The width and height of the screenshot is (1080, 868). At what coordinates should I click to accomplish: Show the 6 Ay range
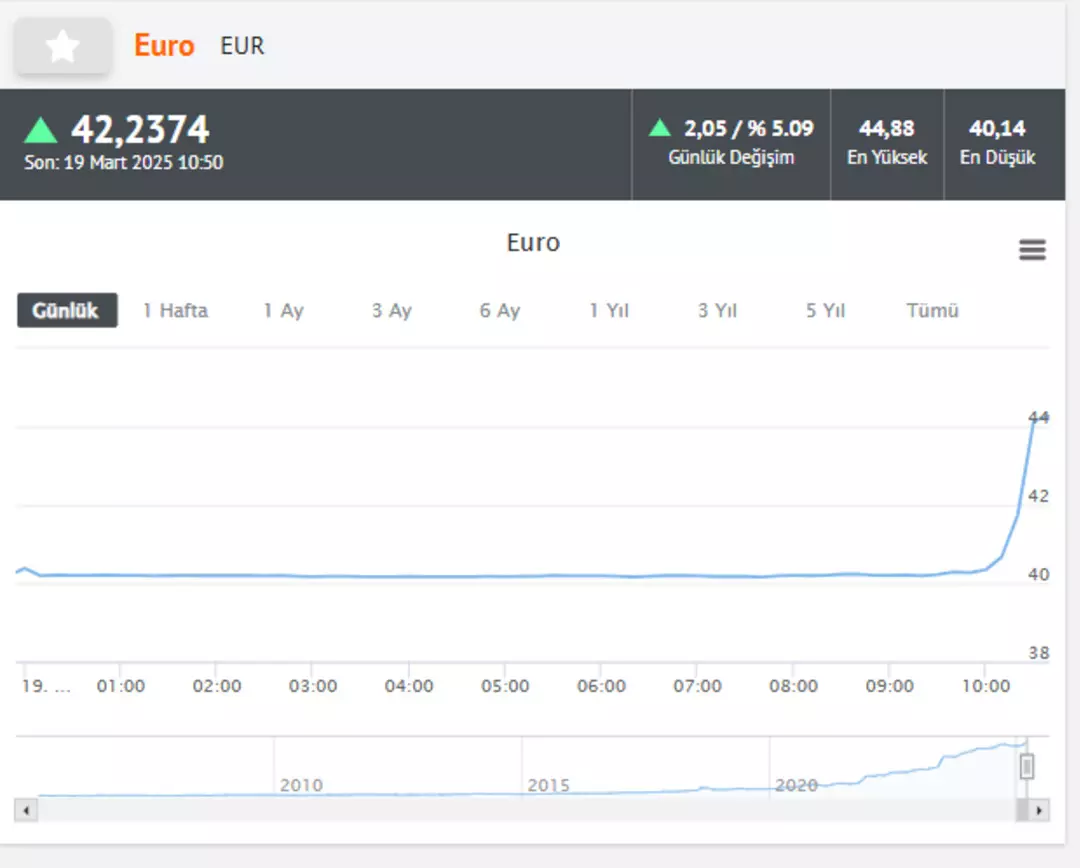pos(499,311)
